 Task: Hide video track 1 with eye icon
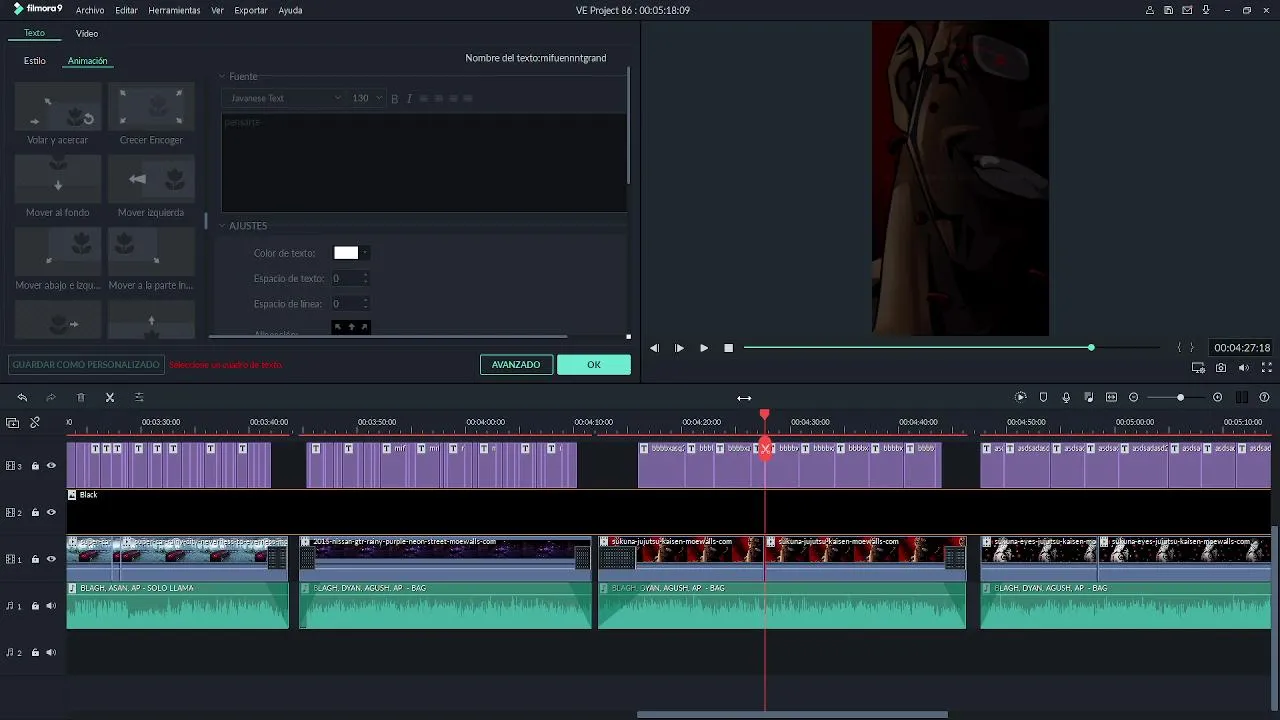click(x=51, y=560)
